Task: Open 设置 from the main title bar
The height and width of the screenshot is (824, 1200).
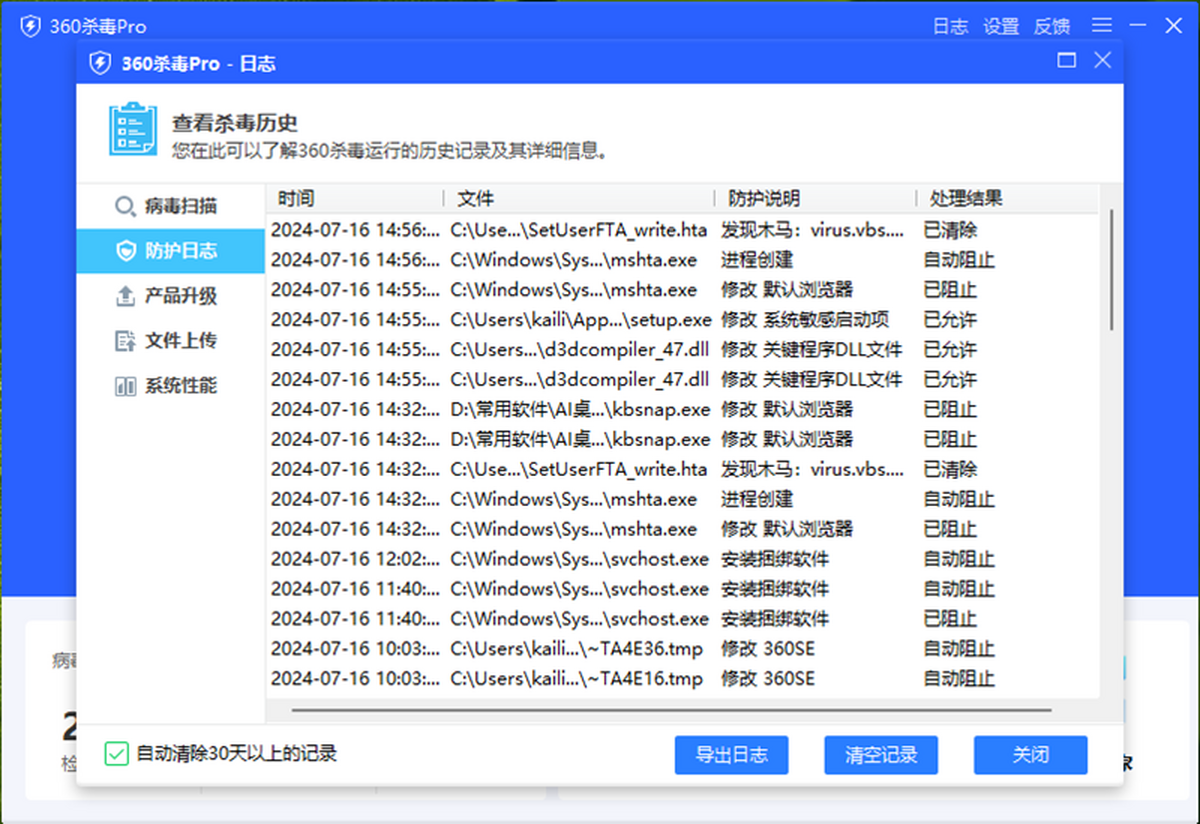Action: (1001, 27)
